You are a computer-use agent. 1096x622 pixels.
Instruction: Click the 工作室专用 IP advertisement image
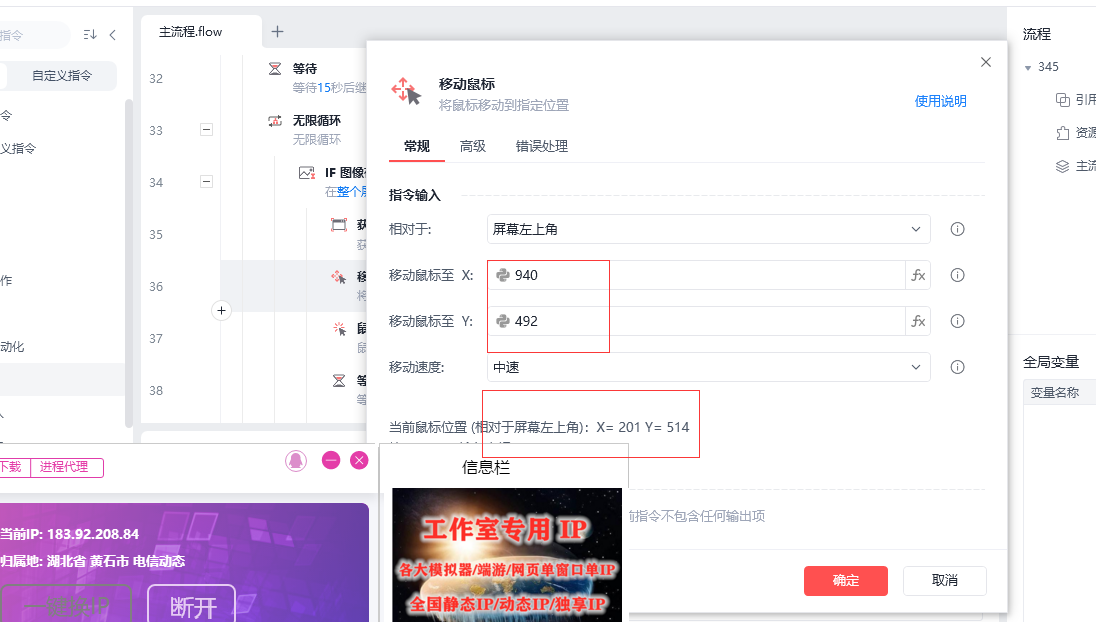click(507, 555)
